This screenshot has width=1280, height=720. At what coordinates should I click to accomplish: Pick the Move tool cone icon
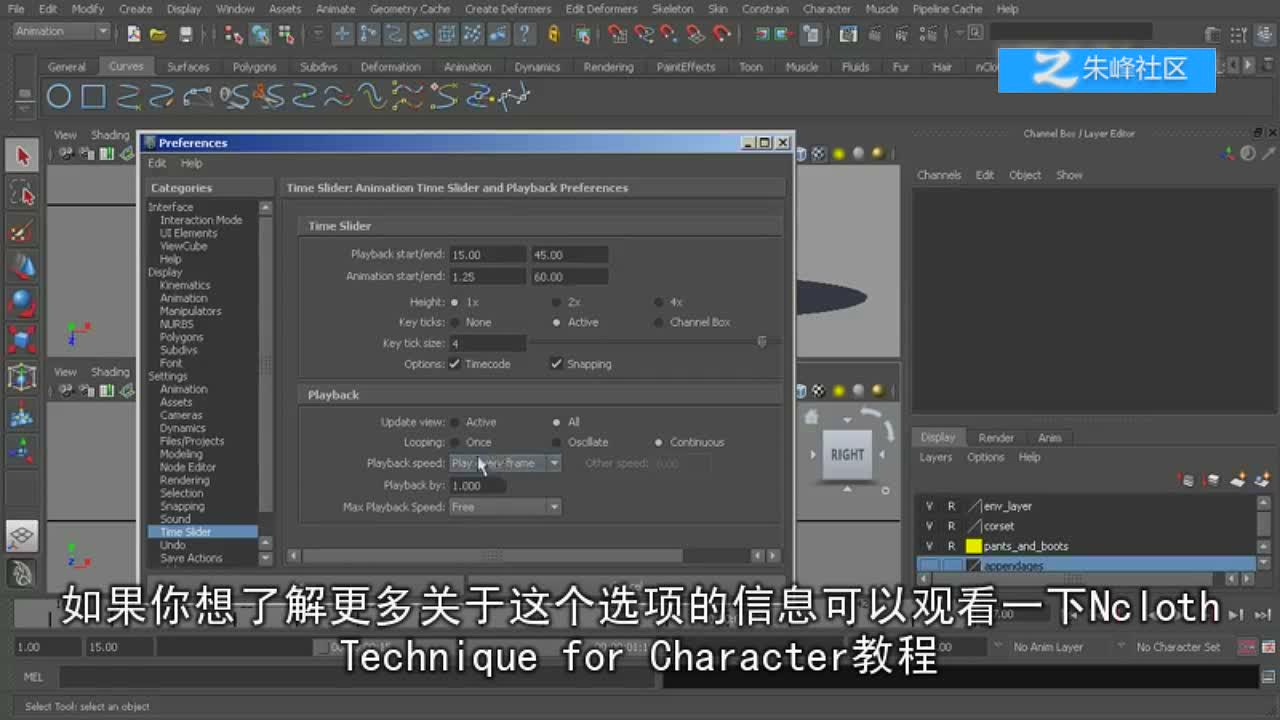22,267
